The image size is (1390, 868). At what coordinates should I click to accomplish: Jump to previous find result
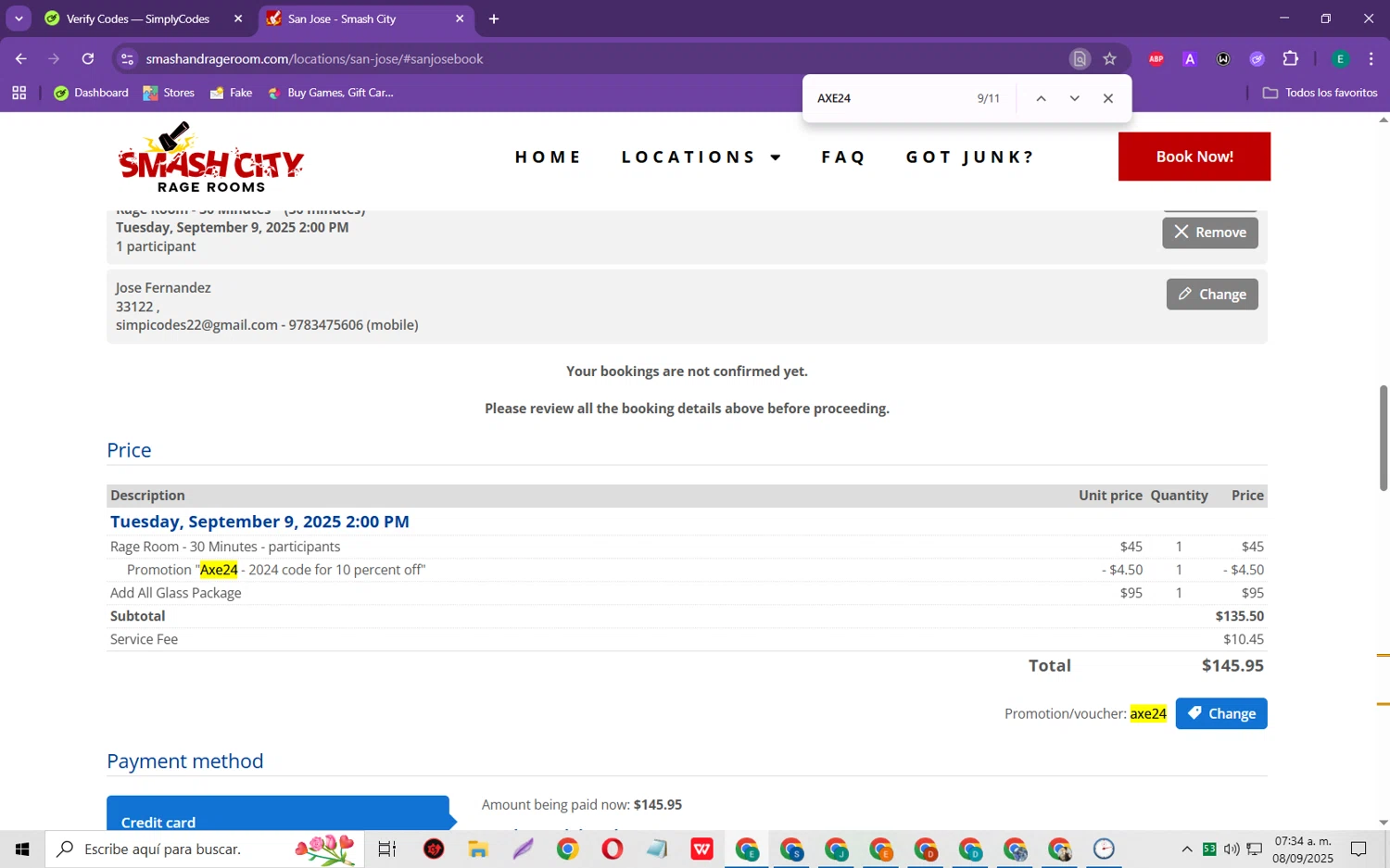[1041, 98]
